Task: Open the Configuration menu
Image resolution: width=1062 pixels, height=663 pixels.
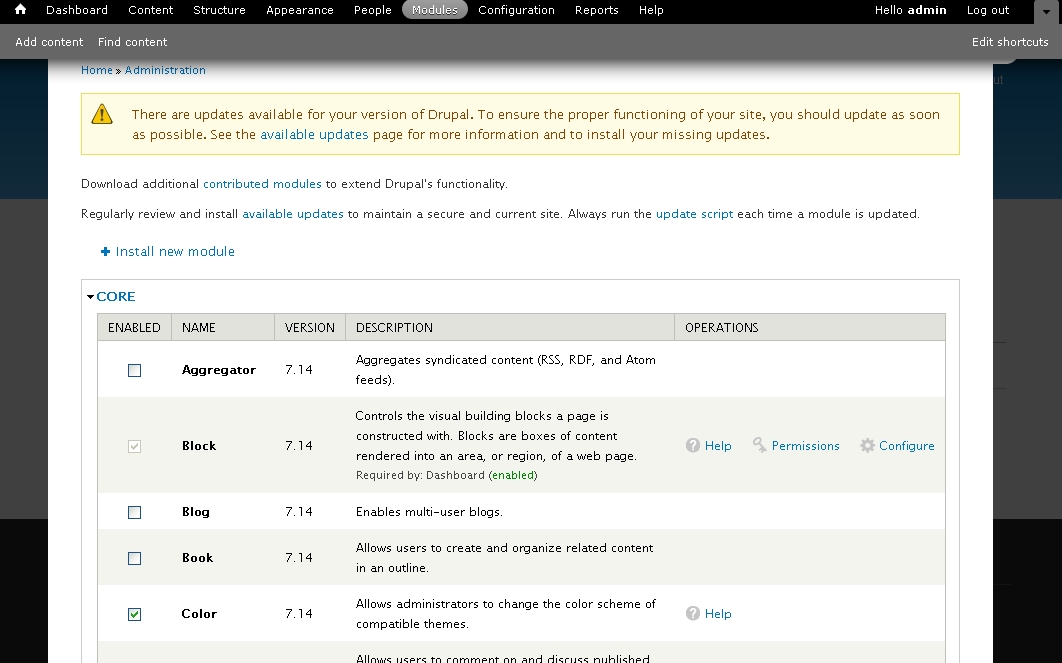Action: coord(516,10)
